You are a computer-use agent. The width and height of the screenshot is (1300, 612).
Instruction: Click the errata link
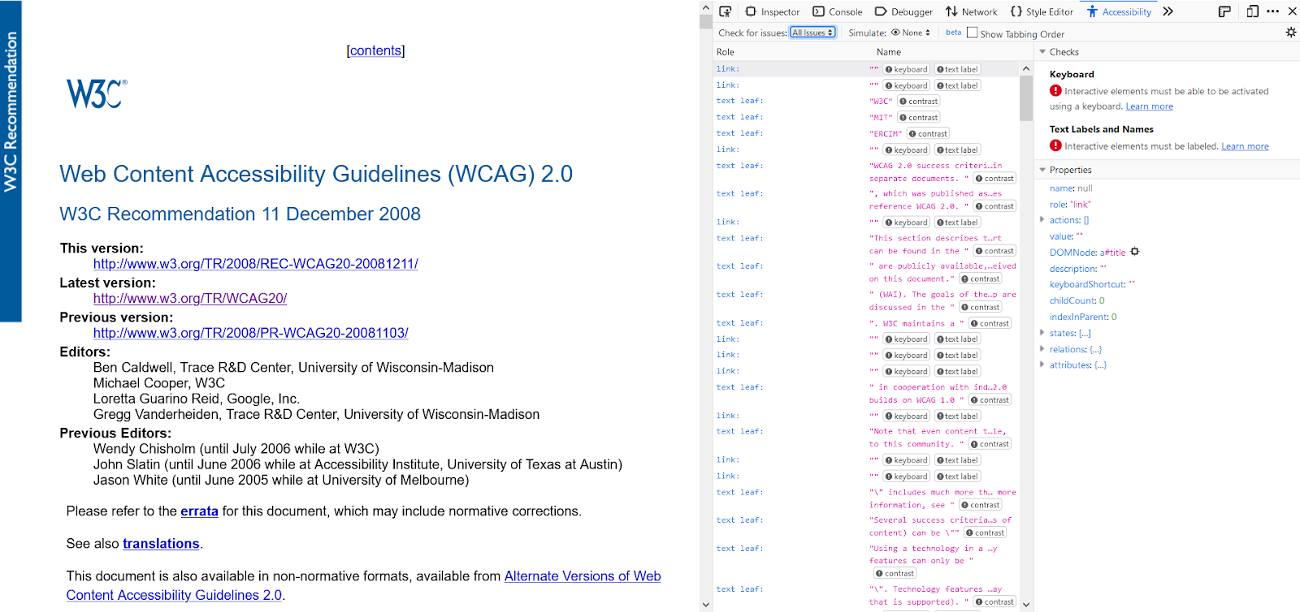(x=199, y=511)
